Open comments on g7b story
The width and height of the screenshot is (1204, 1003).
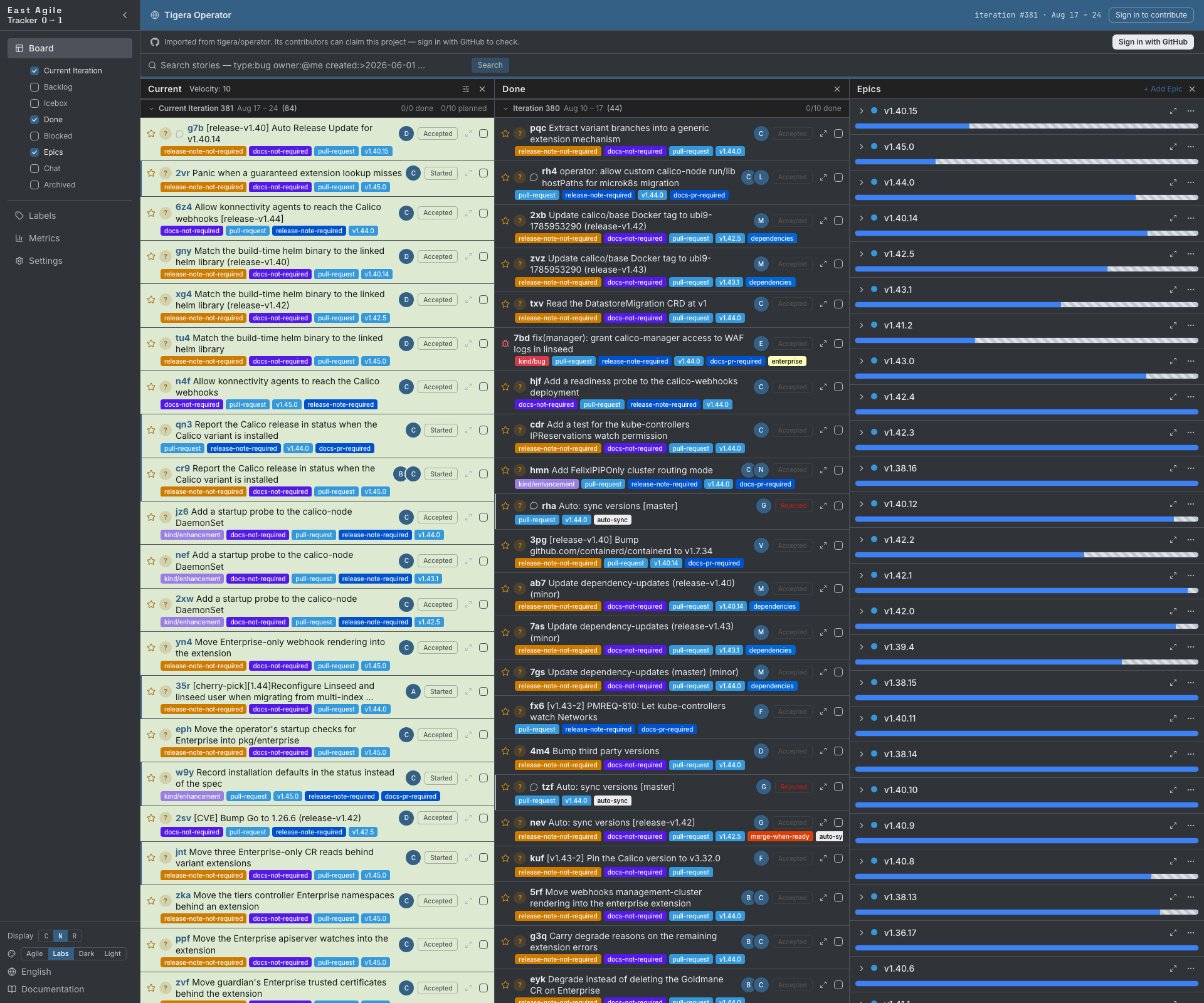click(179, 134)
